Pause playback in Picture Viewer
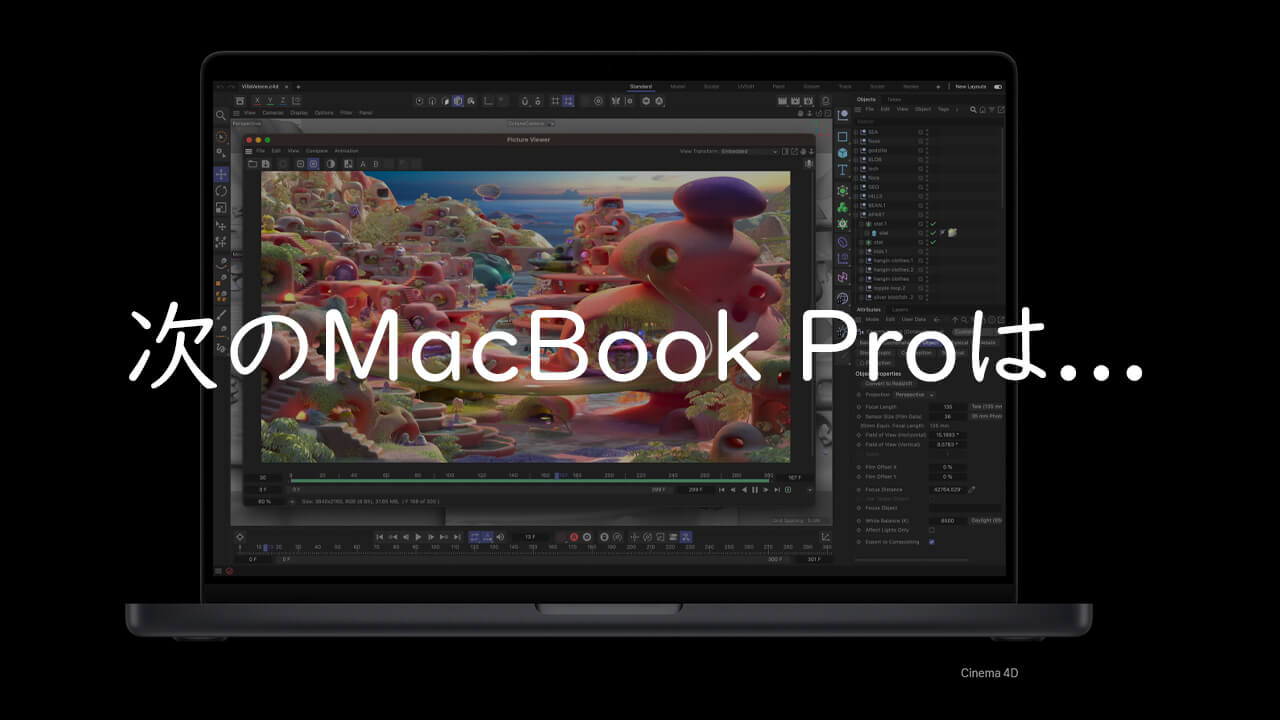 (x=755, y=490)
